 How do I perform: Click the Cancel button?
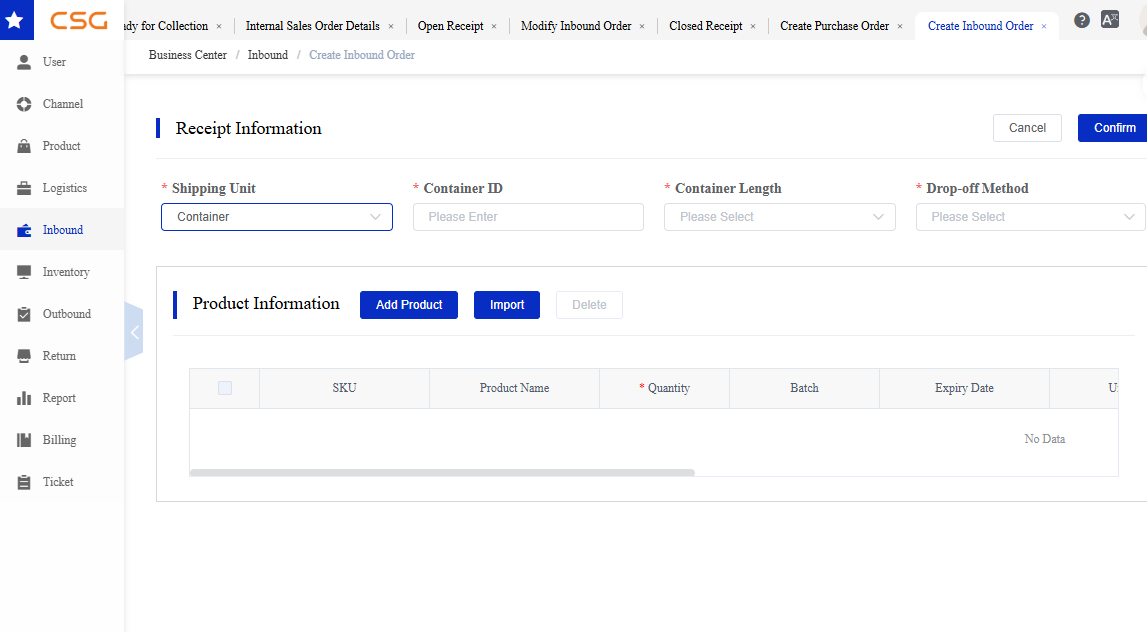[x=1027, y=128]
